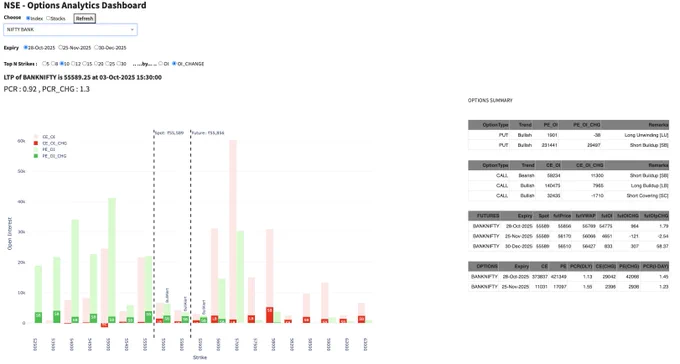The width and height of the screenshot is (680, 364).
Task: Click the CE total value 373837
Action: pyautogui.click(x=540, y=276)
